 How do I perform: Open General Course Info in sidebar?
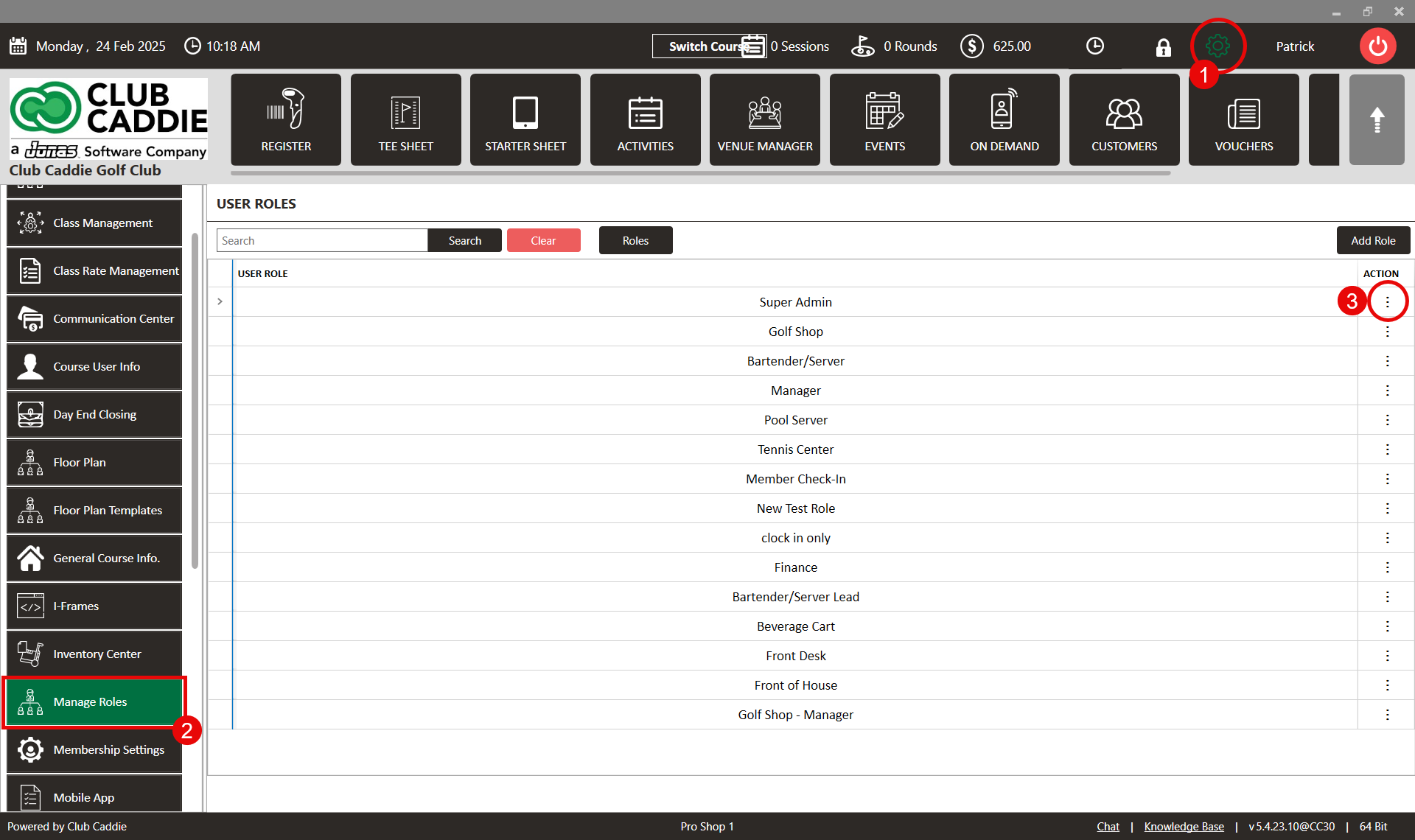click(x=94, y=558)
